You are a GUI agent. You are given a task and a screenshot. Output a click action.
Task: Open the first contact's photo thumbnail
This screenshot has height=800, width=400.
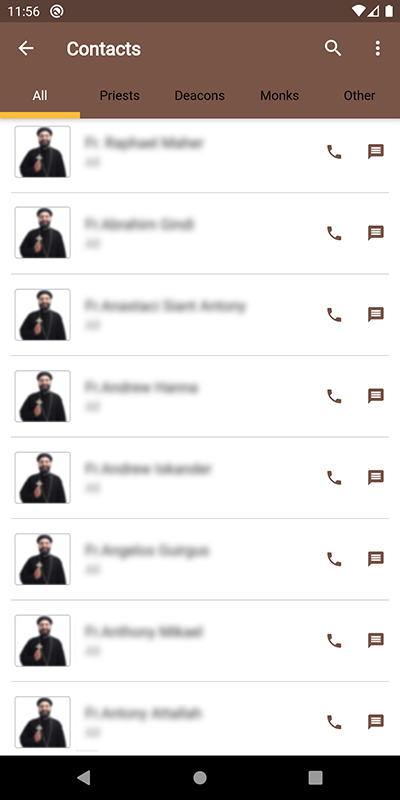click(x=42, y=152)
